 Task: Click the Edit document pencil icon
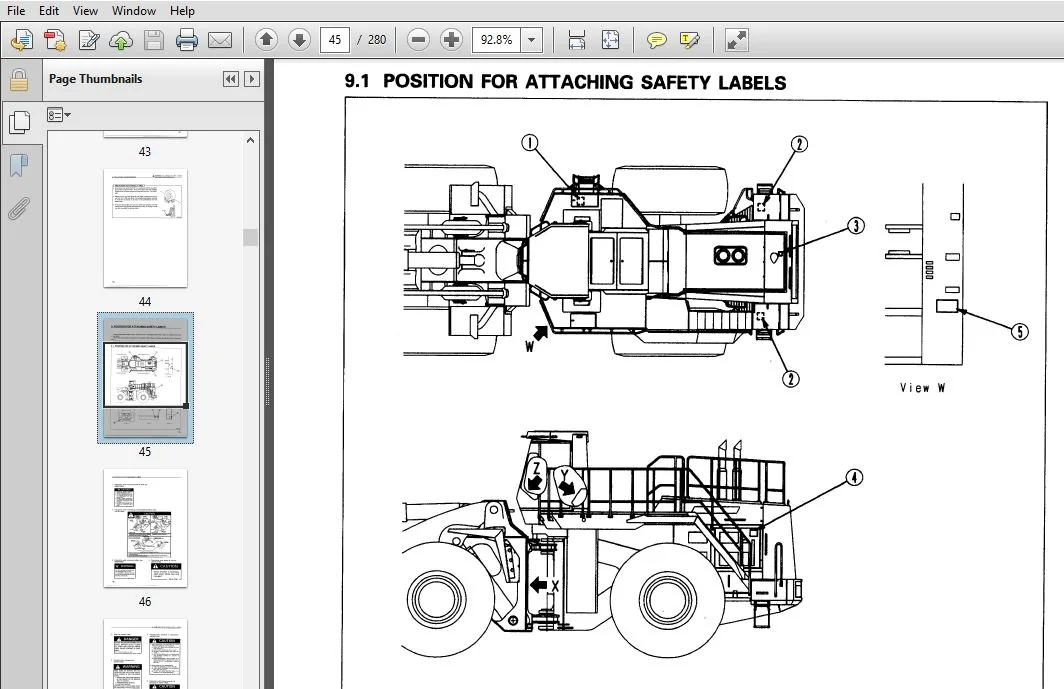(88, 40)
